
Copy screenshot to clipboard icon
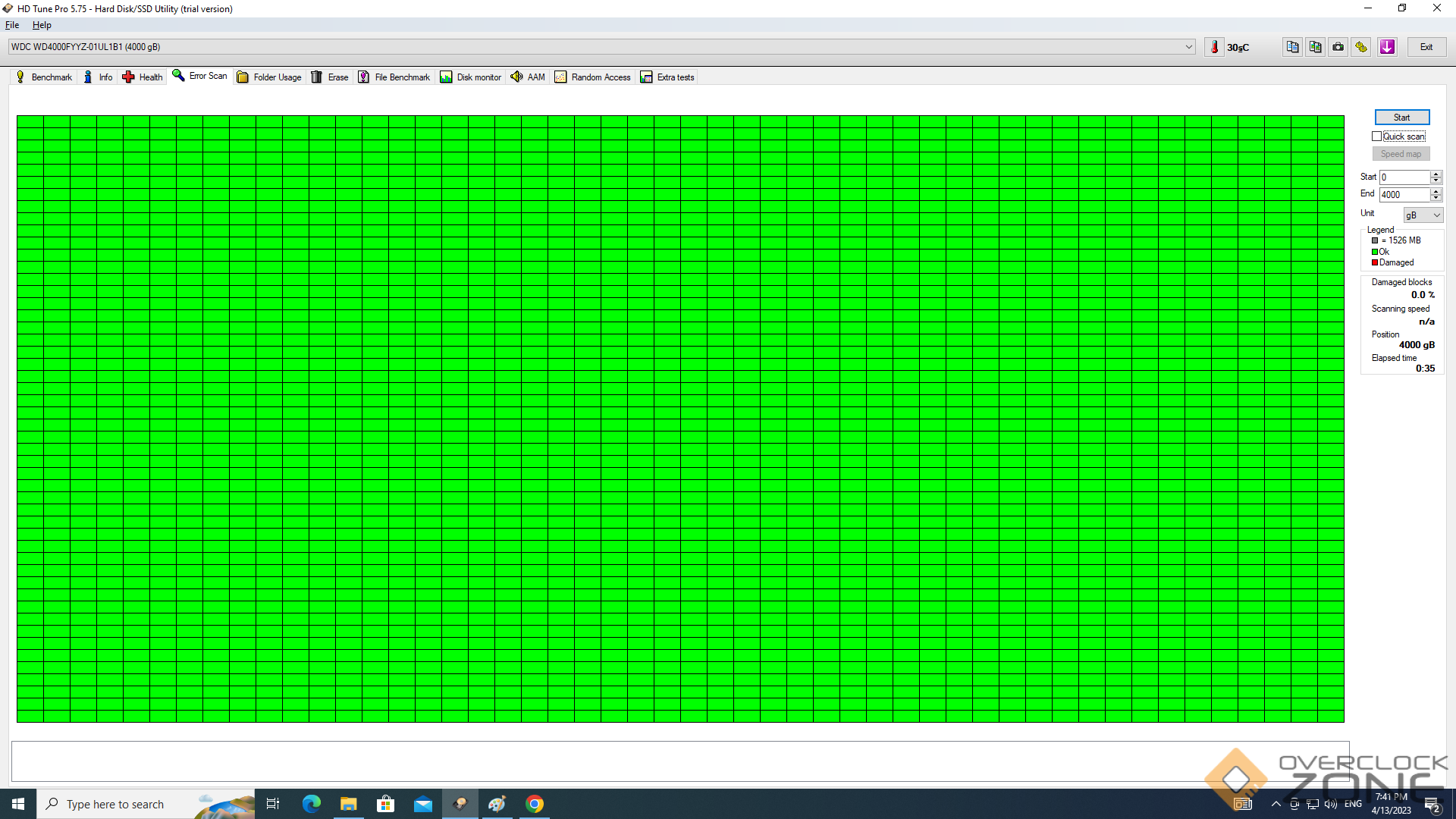(x=1315, y=47)
